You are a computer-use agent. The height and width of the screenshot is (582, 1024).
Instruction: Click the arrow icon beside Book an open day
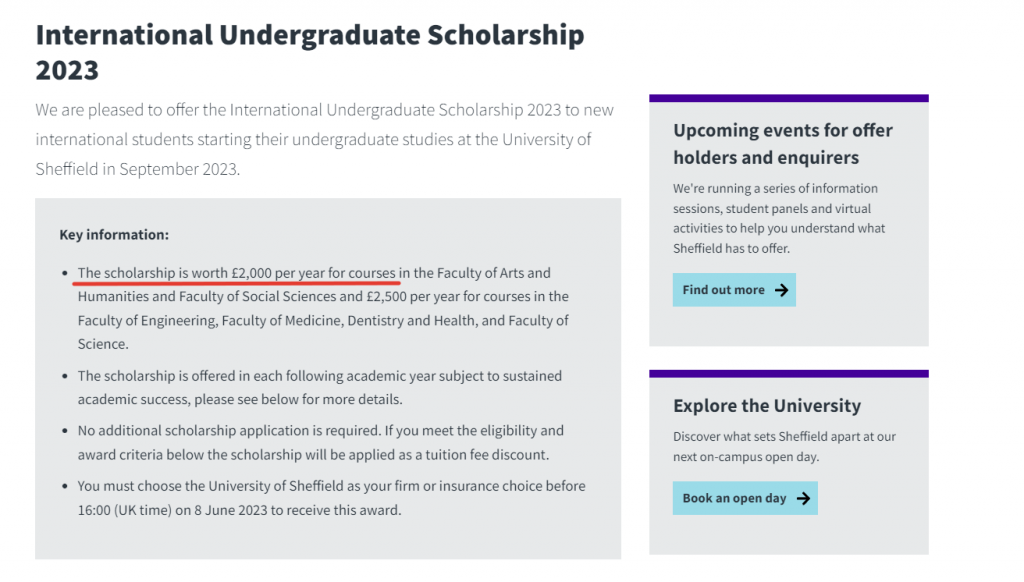pyautogui.click(x=803, y=498)
